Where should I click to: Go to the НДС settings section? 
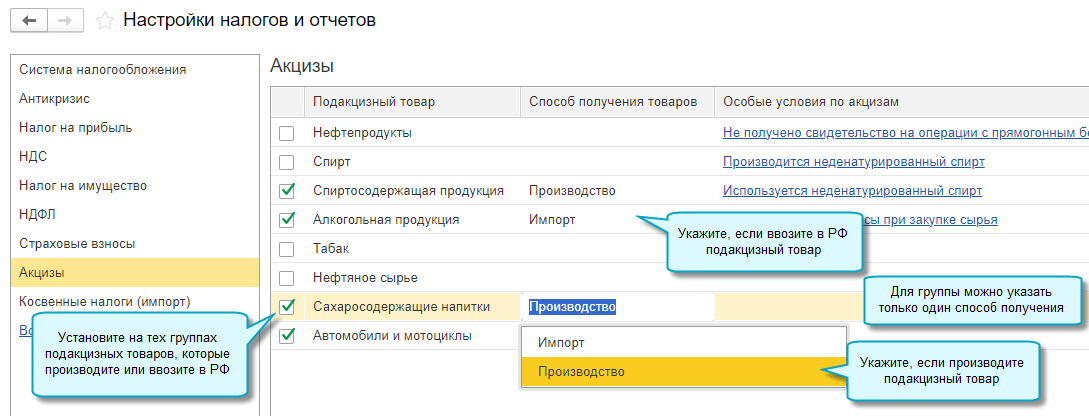click(x=33, y=157)
